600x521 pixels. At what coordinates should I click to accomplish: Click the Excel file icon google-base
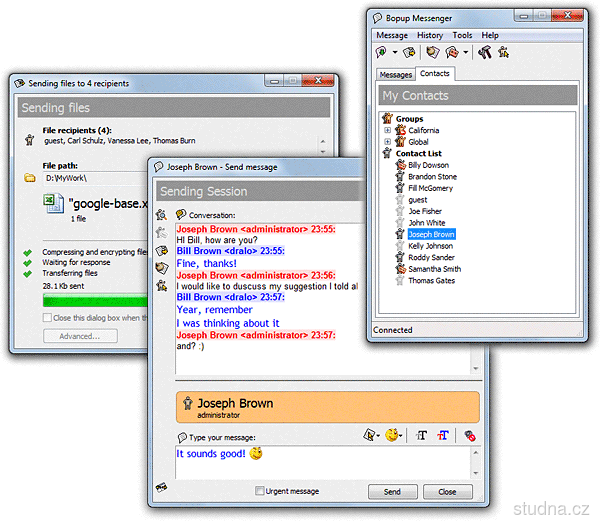tap(53, 204)
